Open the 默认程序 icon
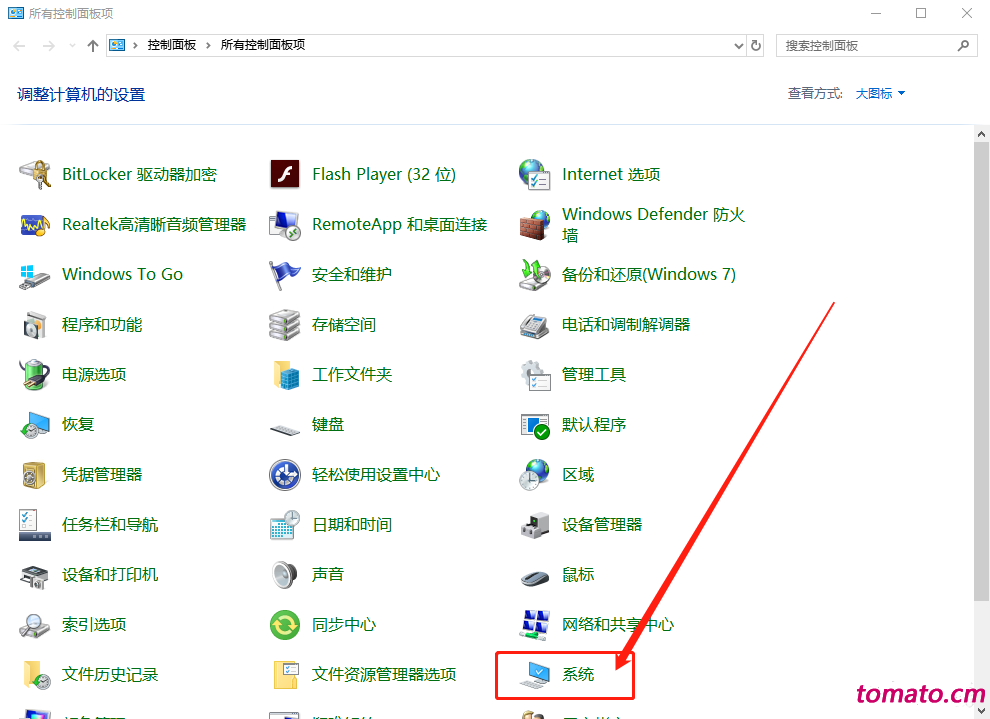This screenshot has width=990, height=719. (x=535, y=425)
